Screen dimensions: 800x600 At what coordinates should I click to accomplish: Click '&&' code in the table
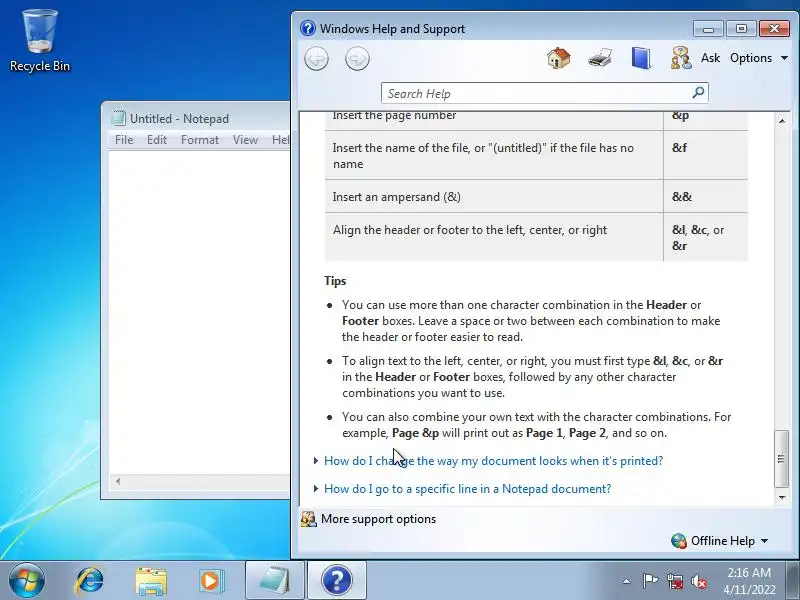coord(682,197)
